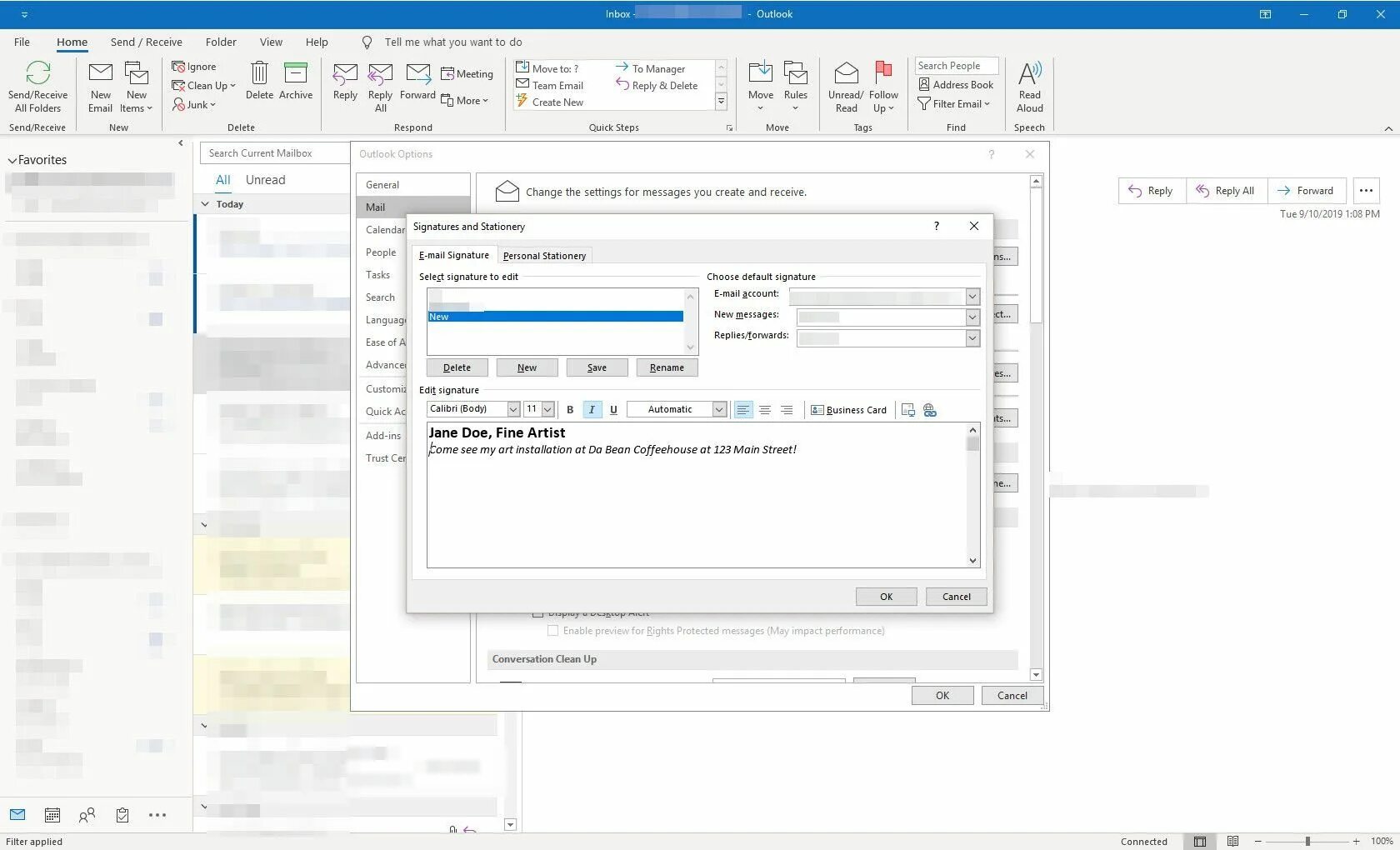
Task: Click the Save signature button
Action: (x=597, y=367)
